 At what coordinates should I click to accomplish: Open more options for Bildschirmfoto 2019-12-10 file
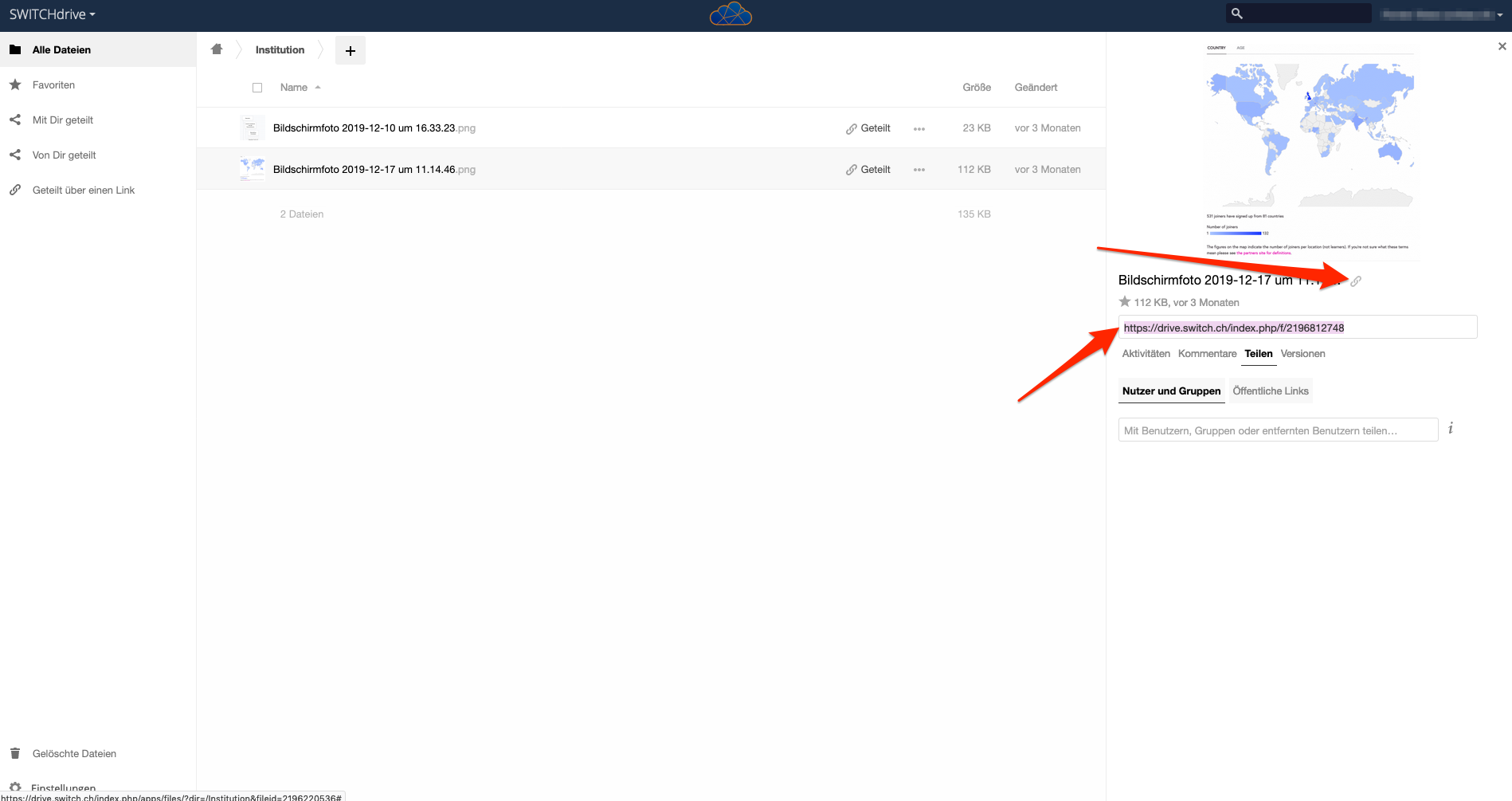click(919, 128)
